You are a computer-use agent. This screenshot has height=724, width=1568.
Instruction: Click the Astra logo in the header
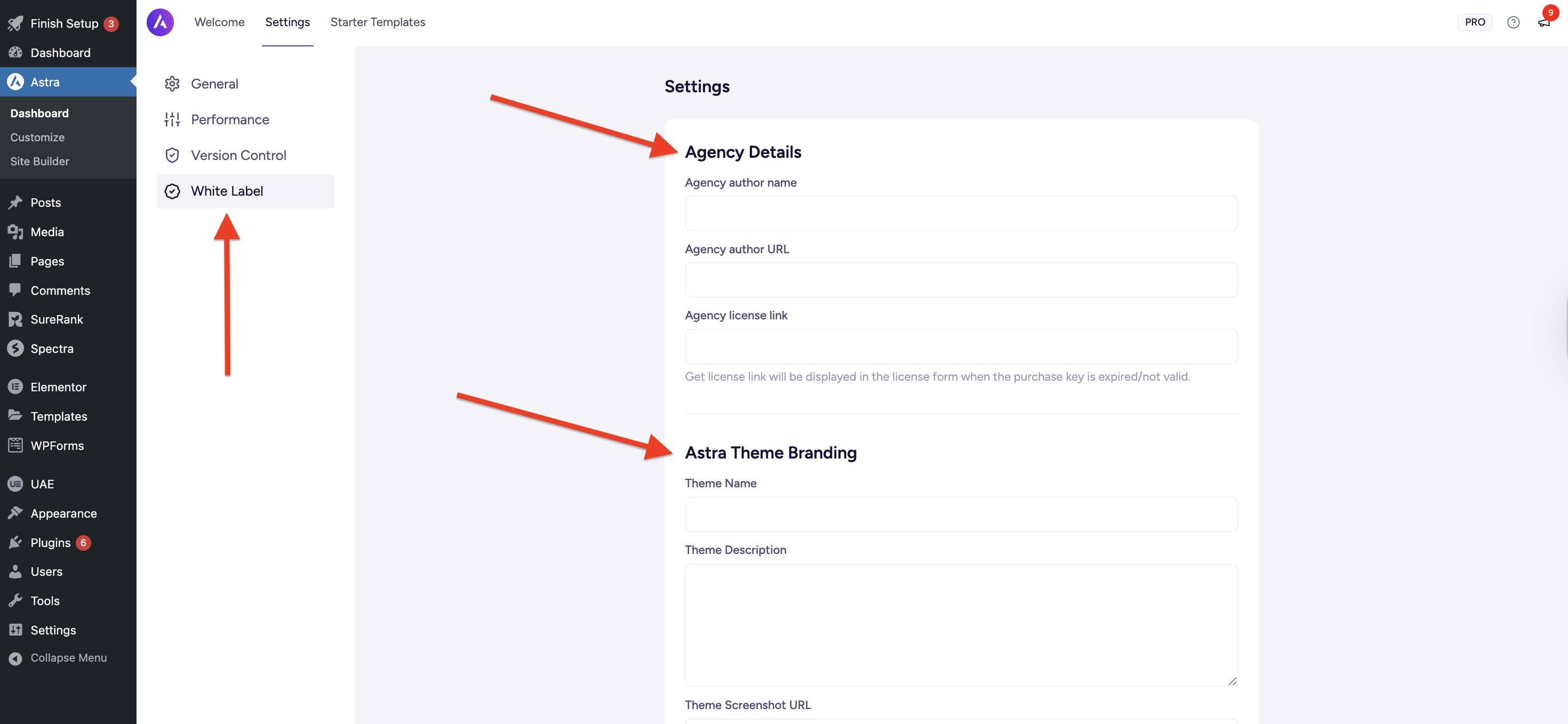click(x=160, y=22)
